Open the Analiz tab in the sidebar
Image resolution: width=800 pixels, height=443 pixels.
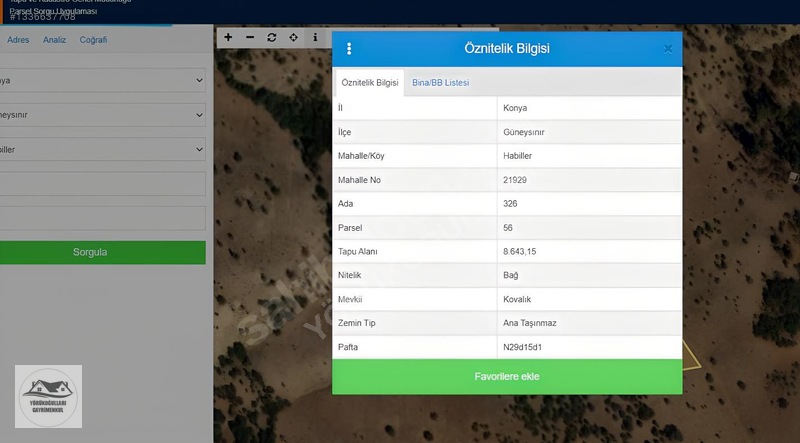coord(55,40)
